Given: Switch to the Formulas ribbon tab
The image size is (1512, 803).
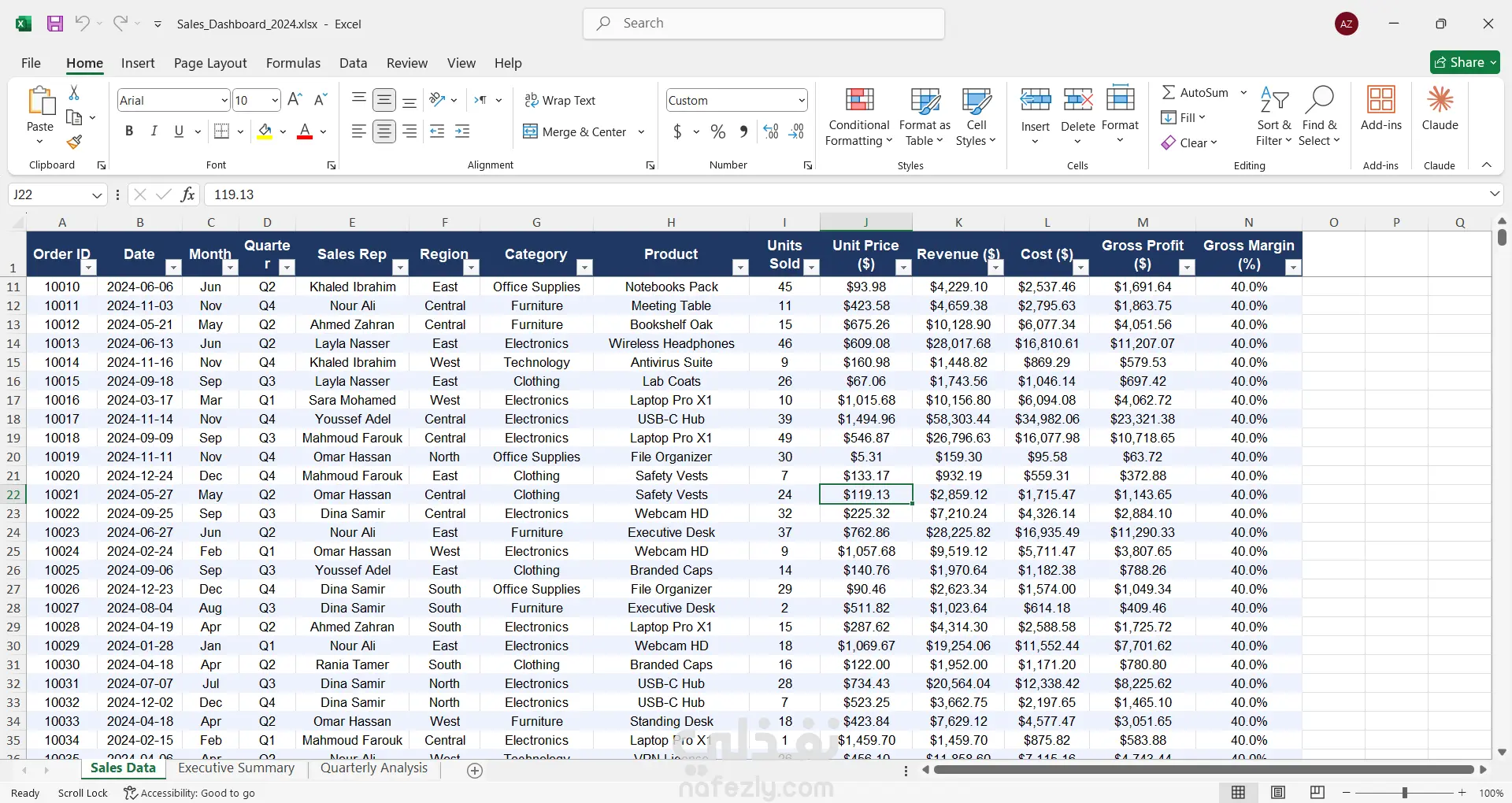Looking at the screenshot, I should [293, 63].
